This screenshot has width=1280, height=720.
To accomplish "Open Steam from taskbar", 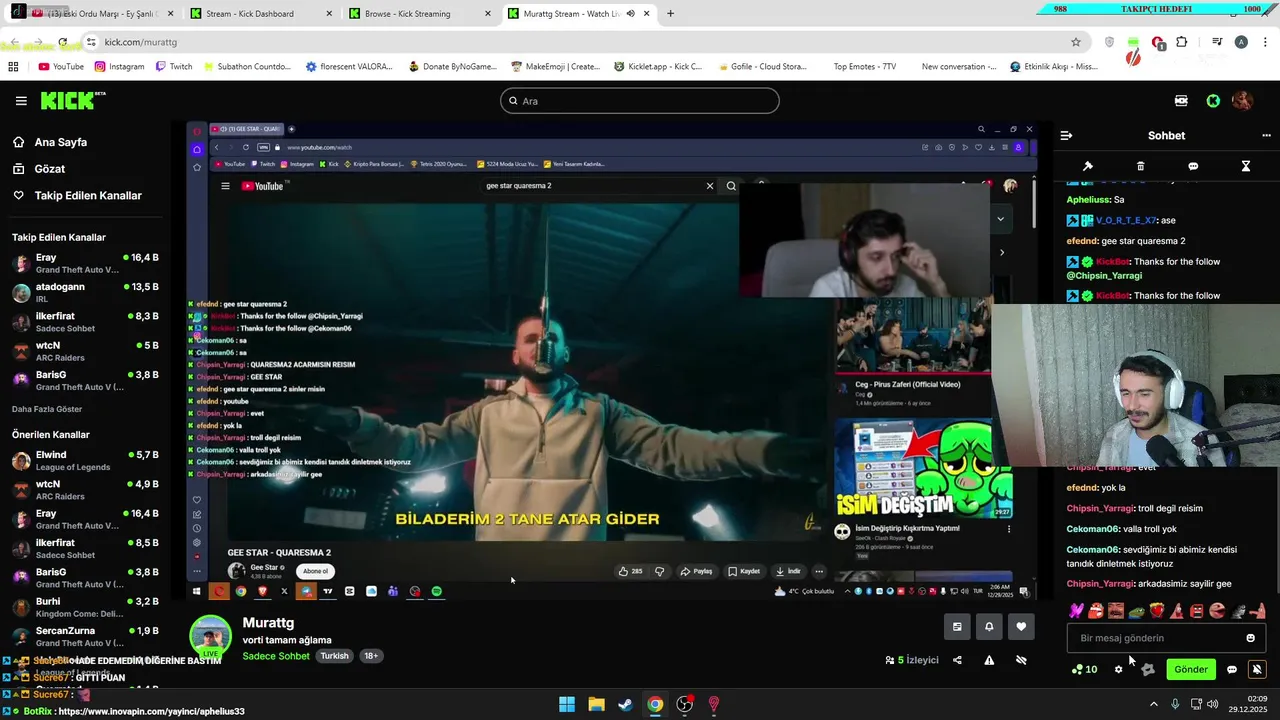I will [x=625, y=704].
